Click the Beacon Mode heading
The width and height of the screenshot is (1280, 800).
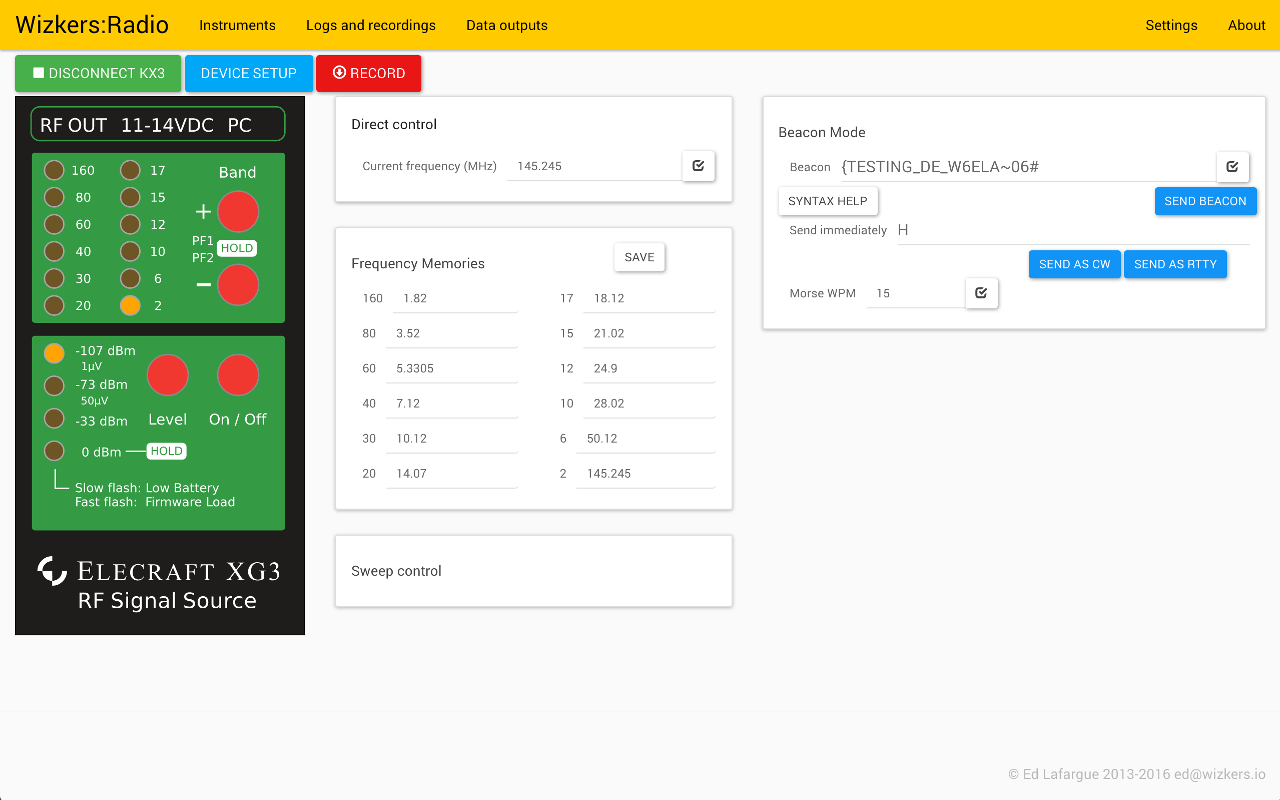coord(822,132)
